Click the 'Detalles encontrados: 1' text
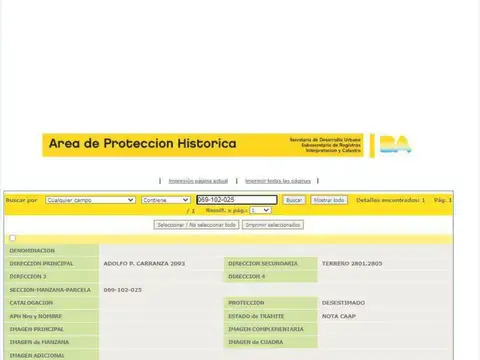480x360 pixels. pyautogui.click(x=390, y=200)
